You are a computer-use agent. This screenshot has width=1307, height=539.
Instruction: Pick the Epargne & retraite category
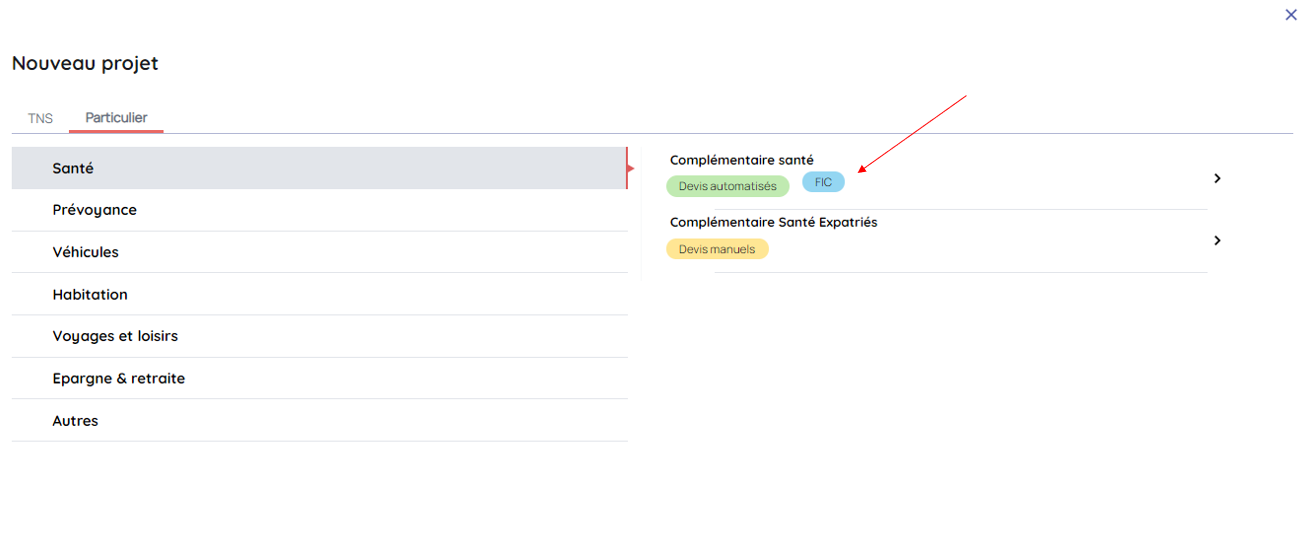click(x=118, y=379)
